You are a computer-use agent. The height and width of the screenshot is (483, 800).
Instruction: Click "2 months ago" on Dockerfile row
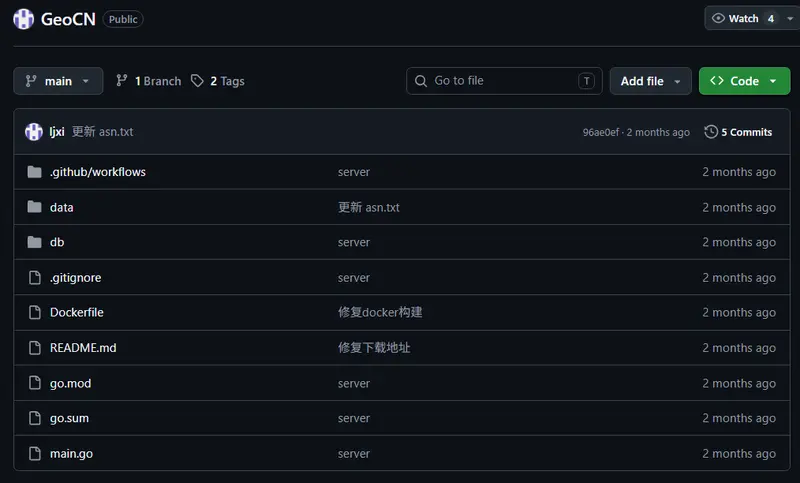739,313
